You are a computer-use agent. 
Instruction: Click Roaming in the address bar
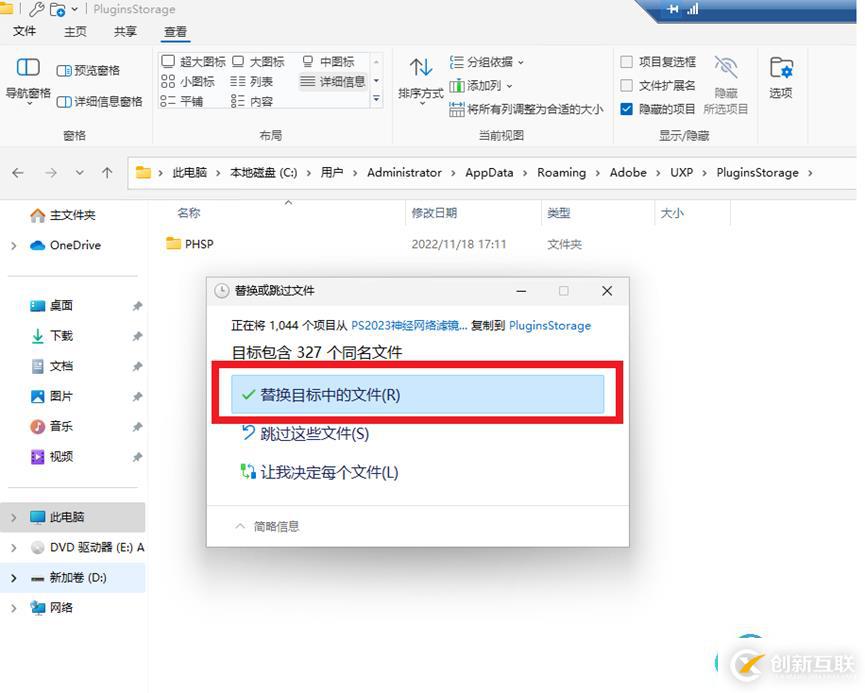(562, 173)
